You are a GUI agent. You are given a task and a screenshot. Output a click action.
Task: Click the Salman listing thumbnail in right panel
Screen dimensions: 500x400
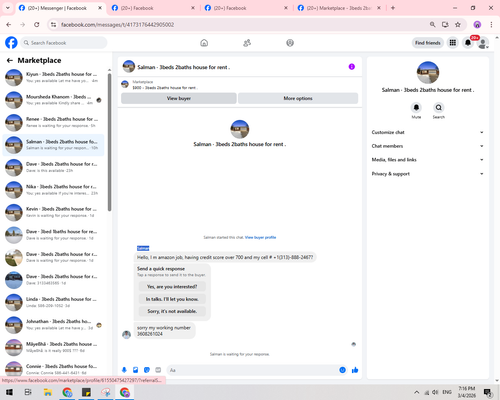tap(428, 72)
